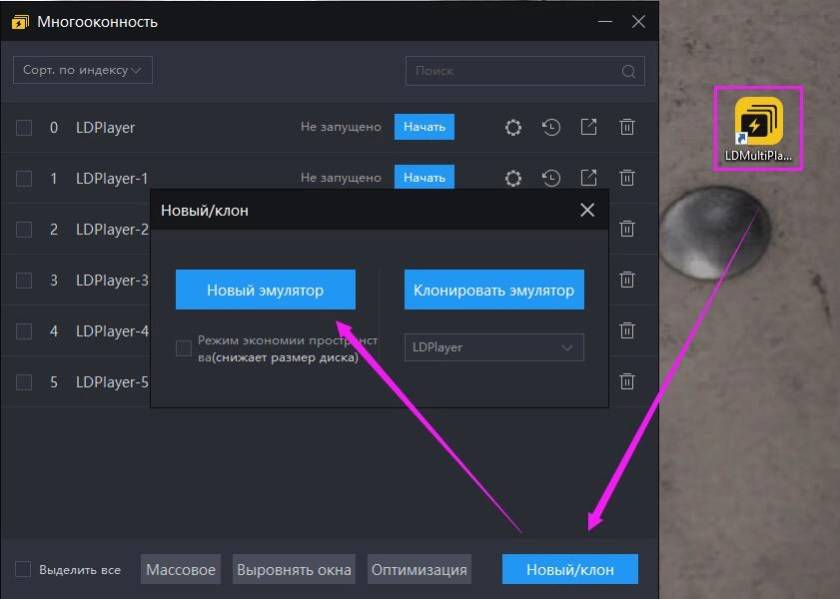This screenshot has width=840, height=599.
Task: Click 'Оптимизация' button in bottom bar
Action: [419, 569]
